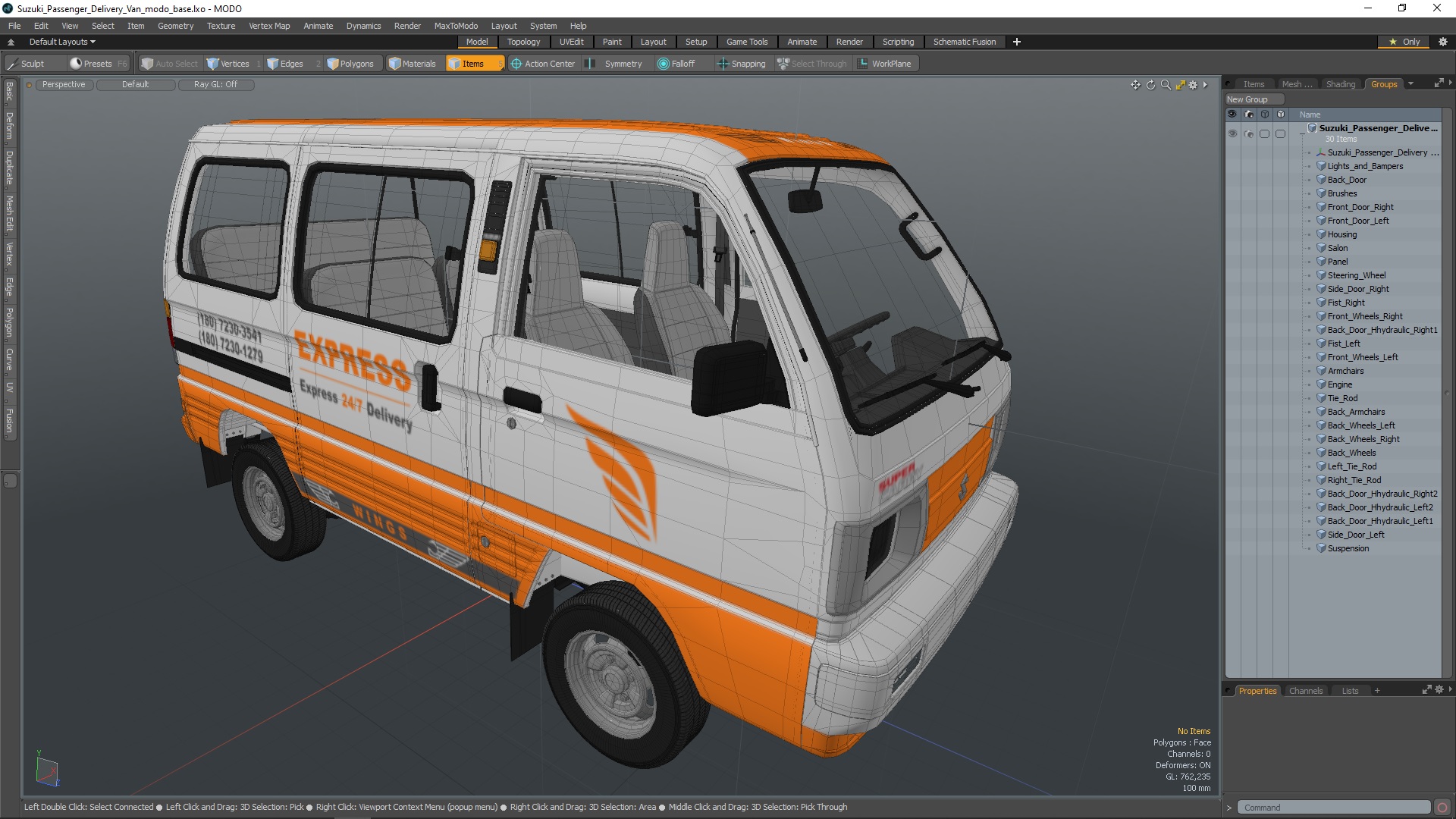Viewport: 1456px width, 819px height.
Task: Click the viewport zoom magnifier icon
Action: 1166,85
